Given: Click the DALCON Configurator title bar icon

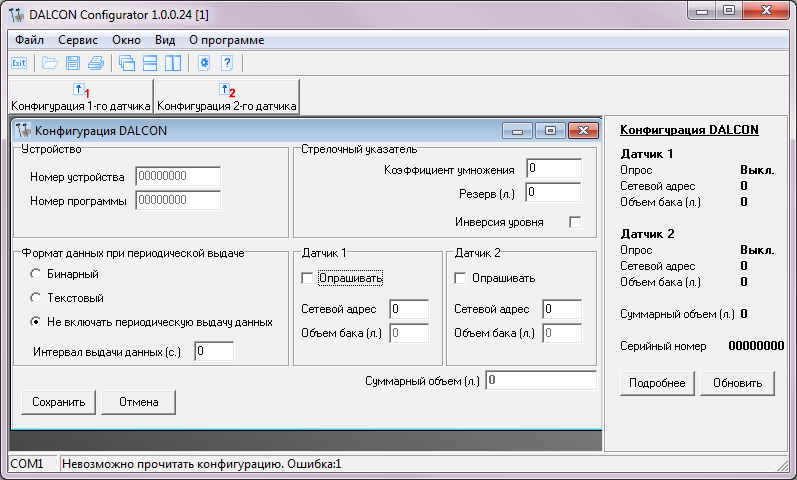Looking at the screenshot, I should click(x=17, y=15).
